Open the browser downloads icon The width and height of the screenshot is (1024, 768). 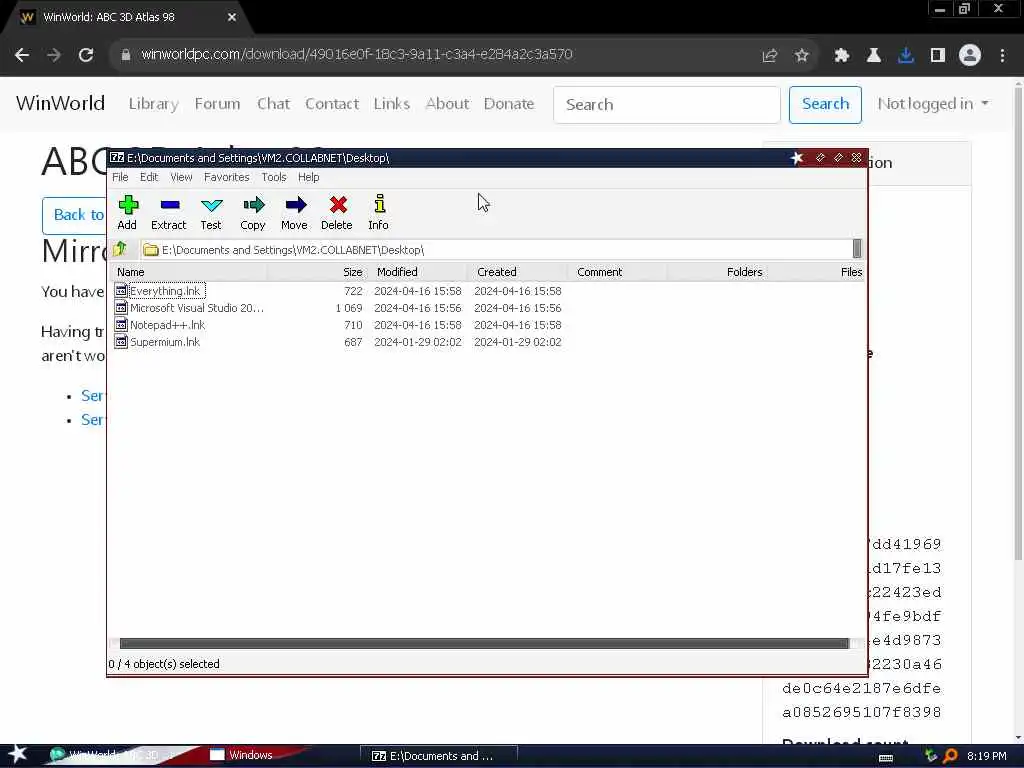click(906, 56)
